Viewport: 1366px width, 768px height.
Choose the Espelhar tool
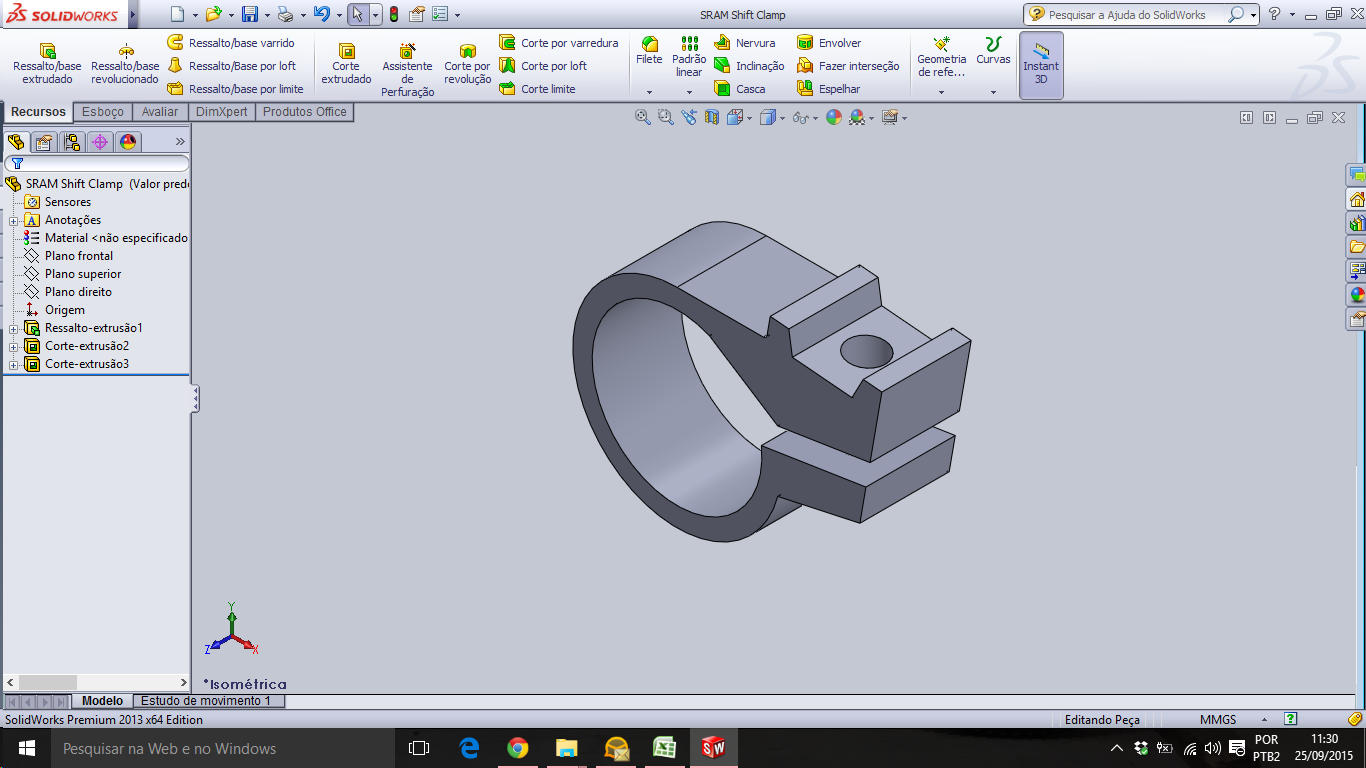[828, 89]
